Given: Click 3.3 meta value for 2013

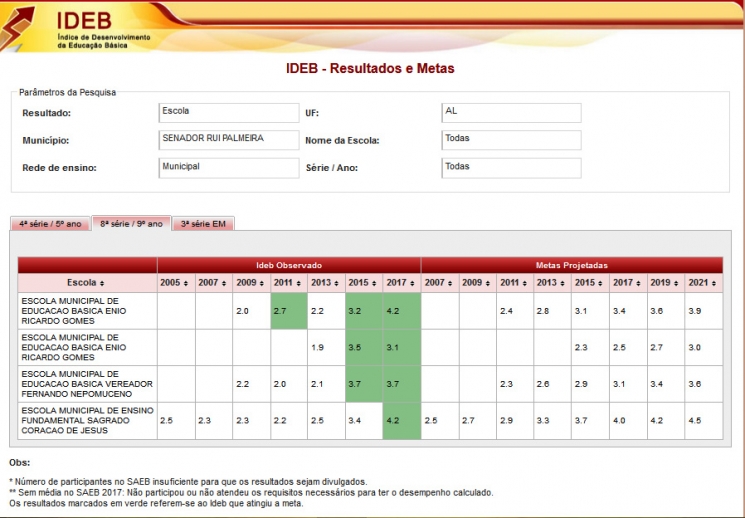Looking at the screenshot, I should click(x=543, y=421).
